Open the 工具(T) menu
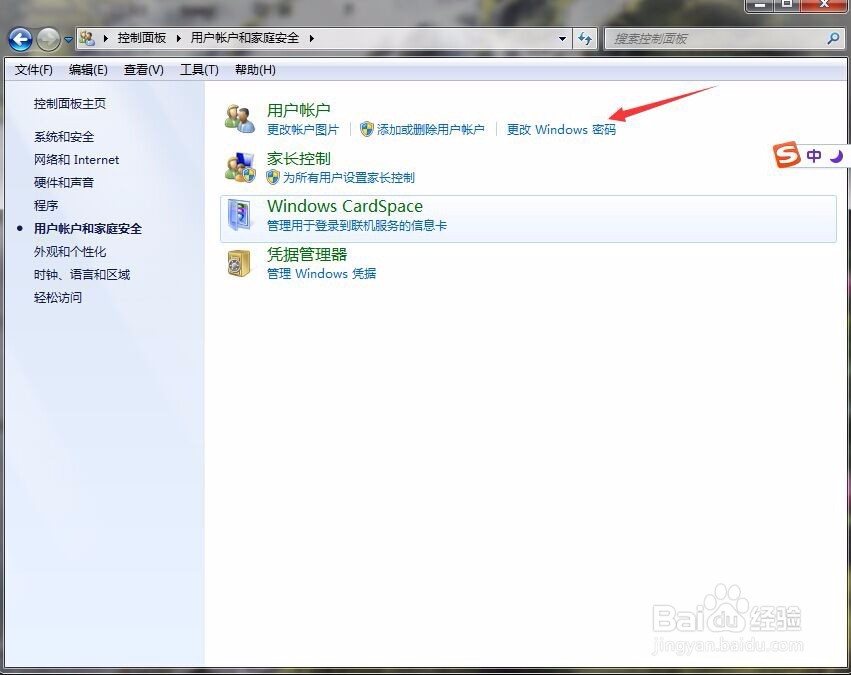851x675 pixels. click(x=198, y=70)
